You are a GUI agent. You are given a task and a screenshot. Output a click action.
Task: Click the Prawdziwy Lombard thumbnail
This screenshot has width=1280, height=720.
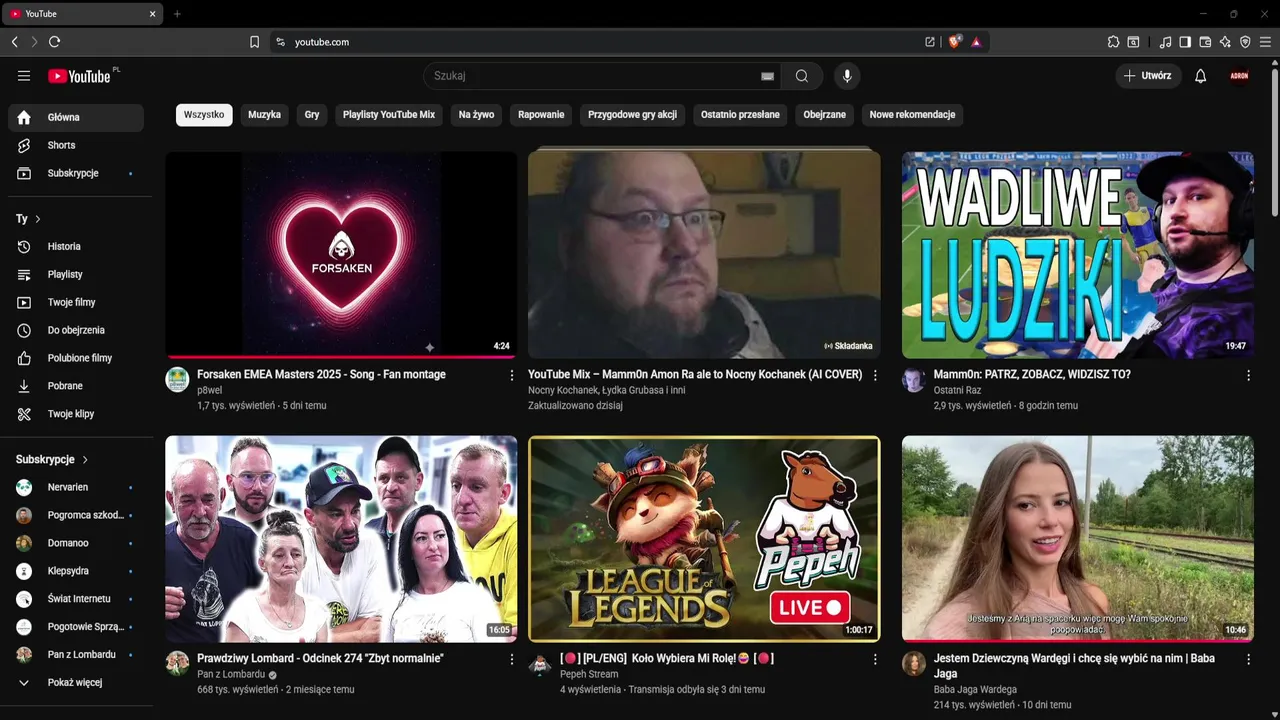click(341, 538)
